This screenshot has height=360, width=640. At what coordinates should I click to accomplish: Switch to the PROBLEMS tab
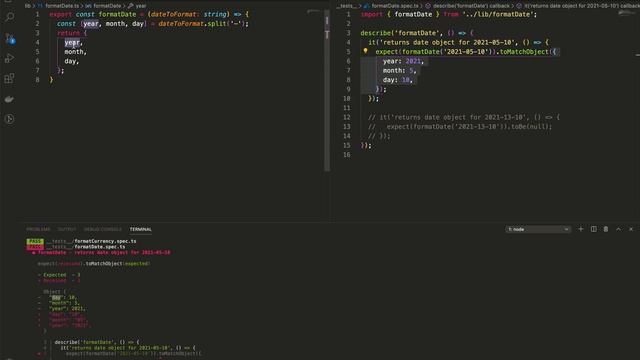[38, 229]
